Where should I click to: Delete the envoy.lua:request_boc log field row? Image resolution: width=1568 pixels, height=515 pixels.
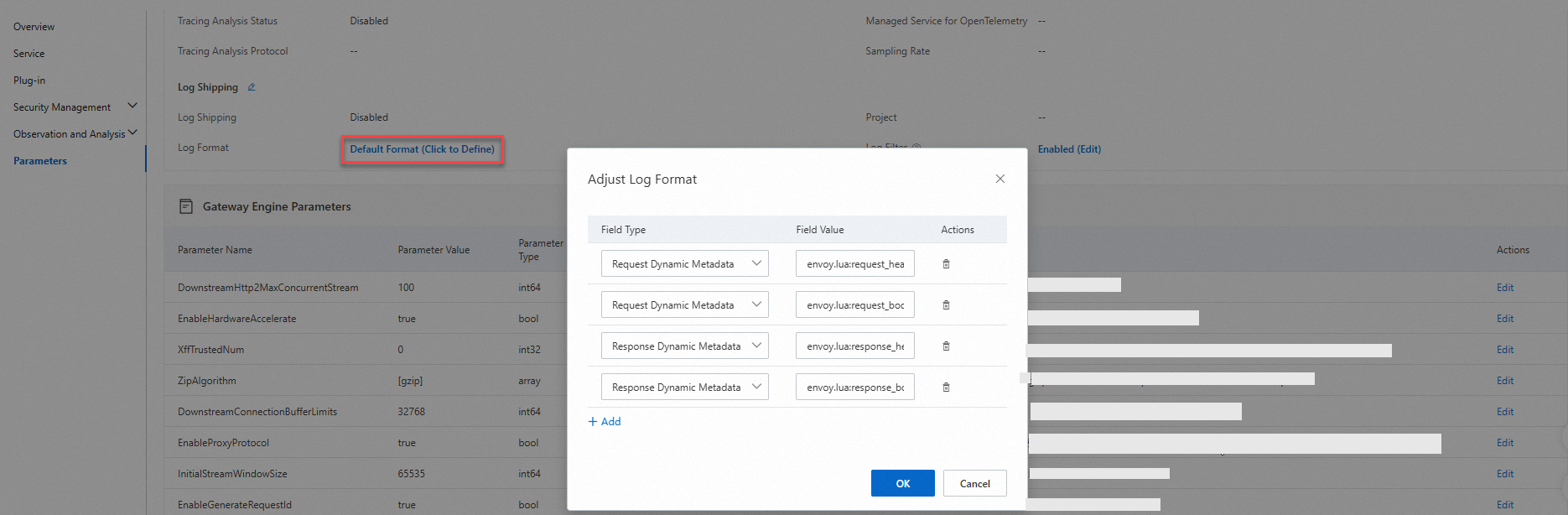[946, 305]
